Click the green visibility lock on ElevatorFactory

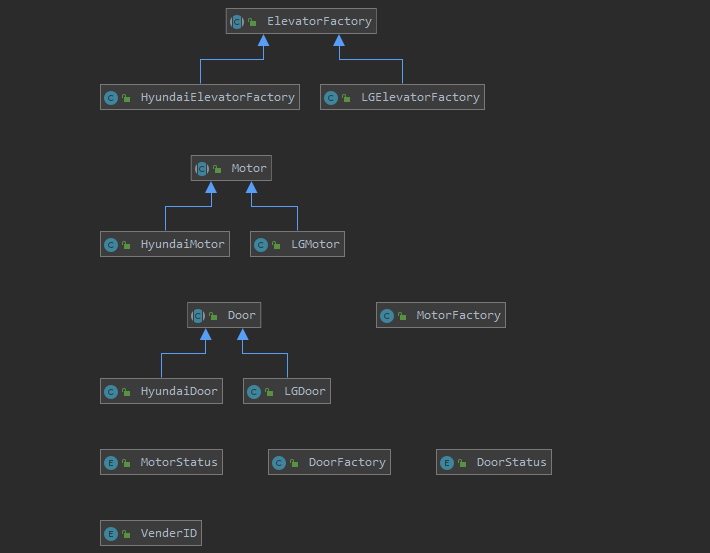coord(252,22)
